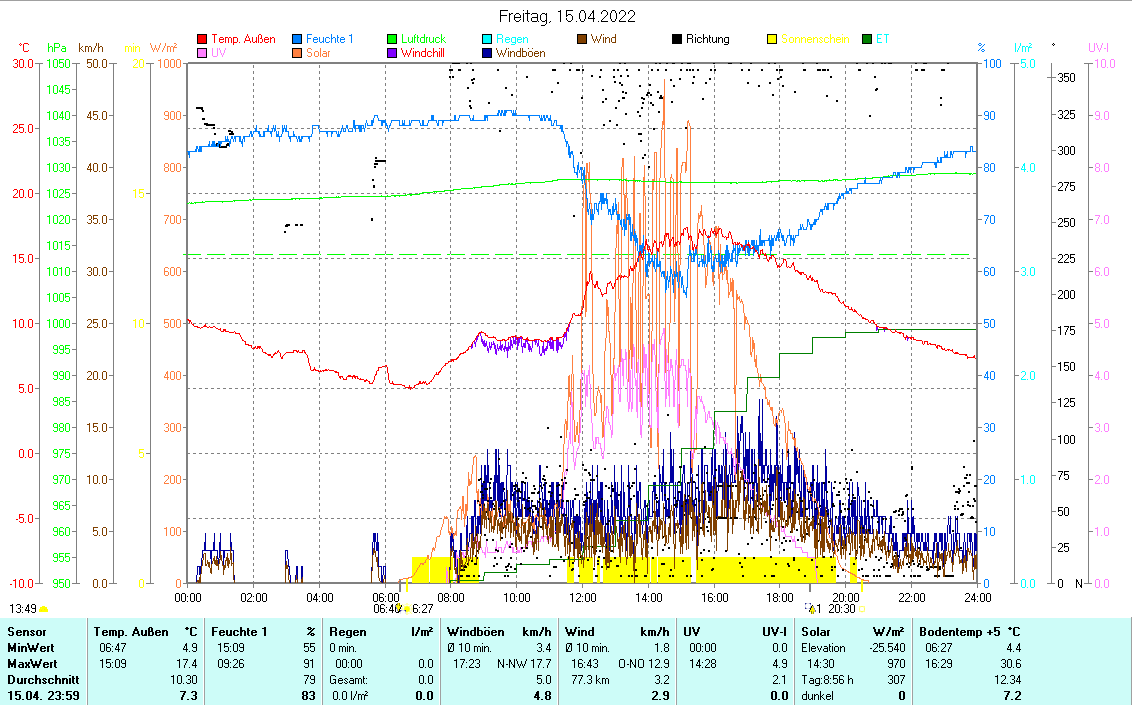Click the cyan Regen legend square
Screen dimensions: 1132x705
click(487, 39)
